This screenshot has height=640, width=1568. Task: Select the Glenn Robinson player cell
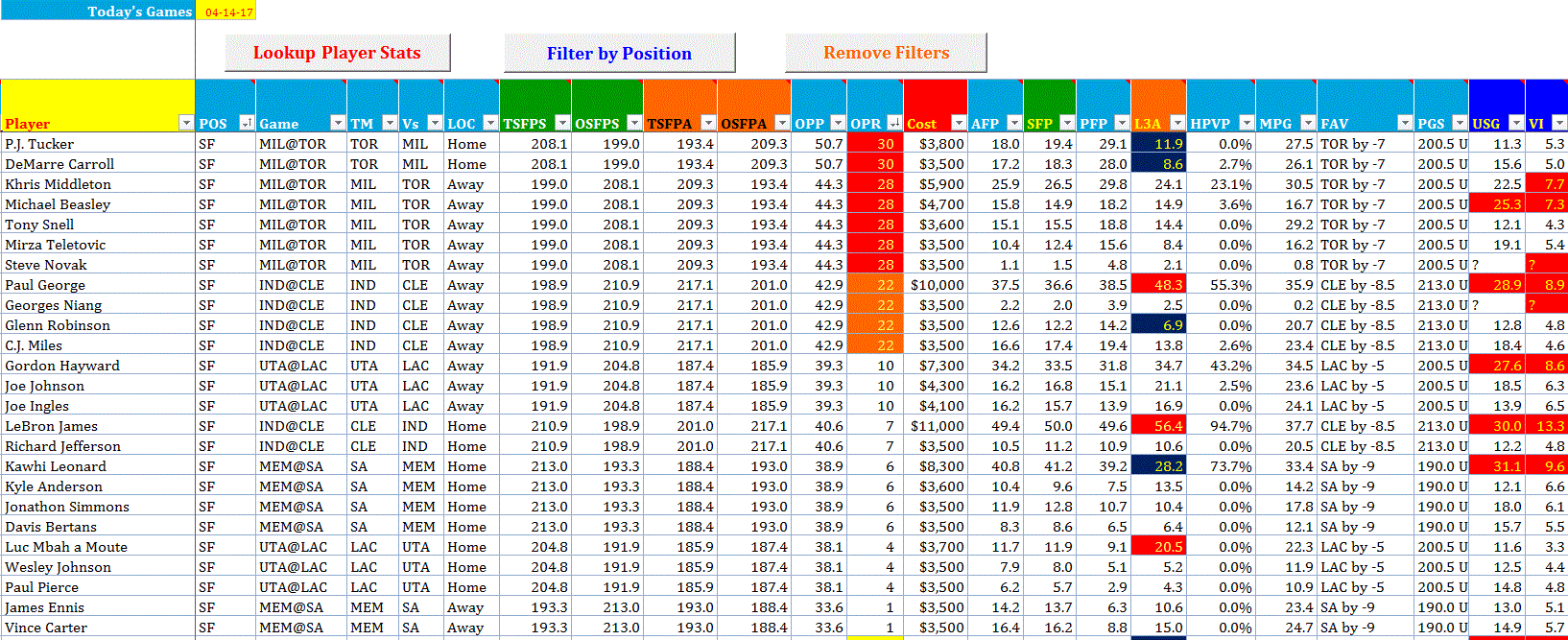98,325
